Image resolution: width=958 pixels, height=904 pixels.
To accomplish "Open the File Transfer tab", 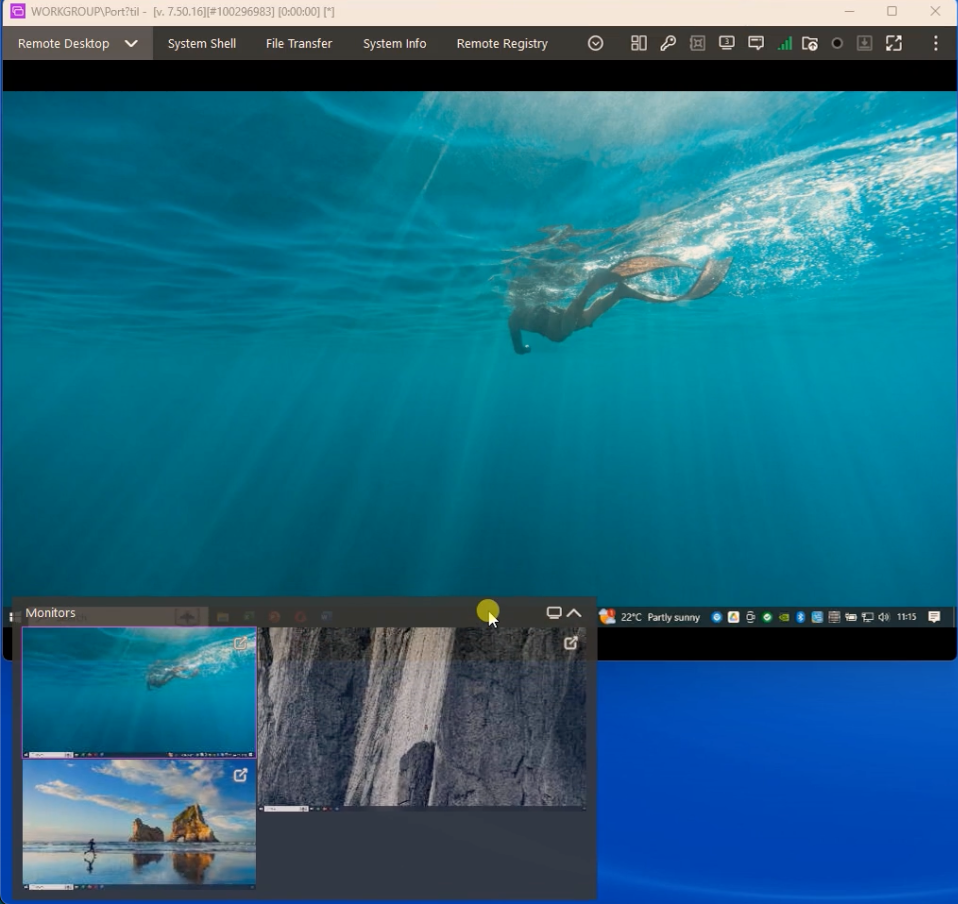I will click(299, 44).
